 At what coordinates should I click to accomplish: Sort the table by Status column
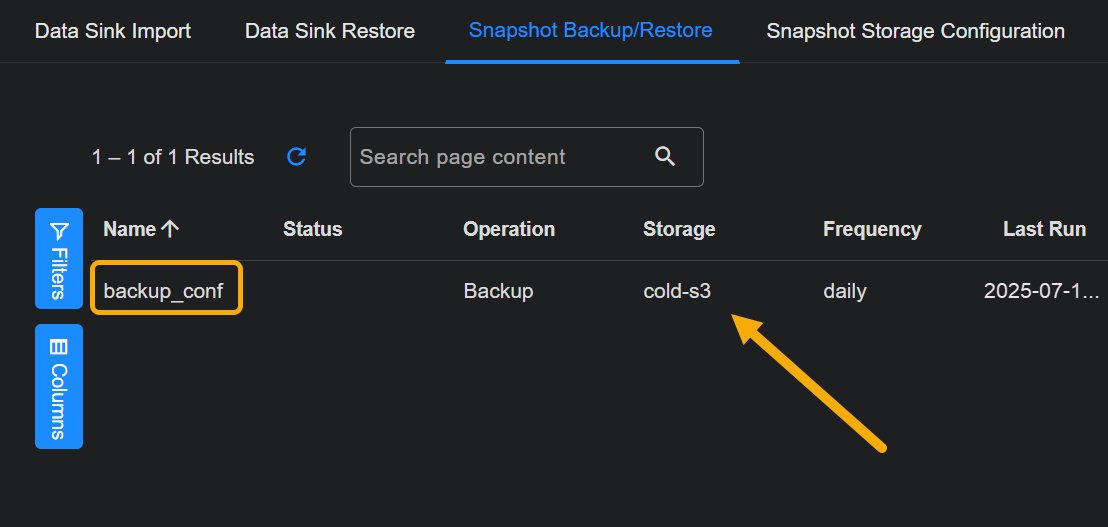(312, 229)
